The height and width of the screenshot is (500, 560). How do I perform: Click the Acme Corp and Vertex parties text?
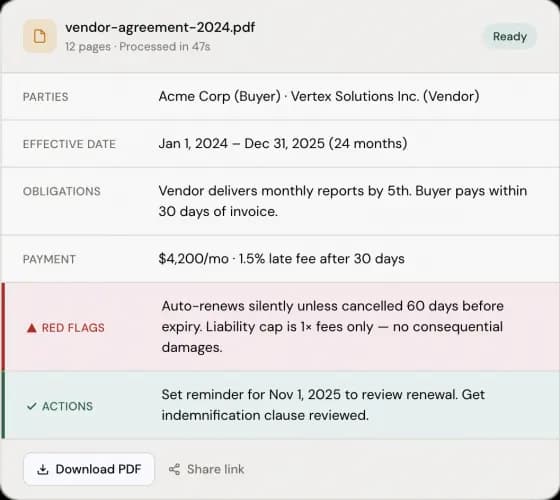pos(319,96)
